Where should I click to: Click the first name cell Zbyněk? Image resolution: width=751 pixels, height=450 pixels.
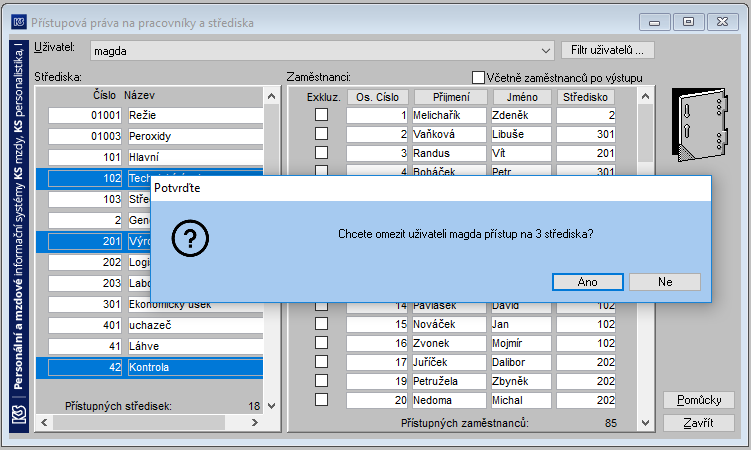point(521,382)
